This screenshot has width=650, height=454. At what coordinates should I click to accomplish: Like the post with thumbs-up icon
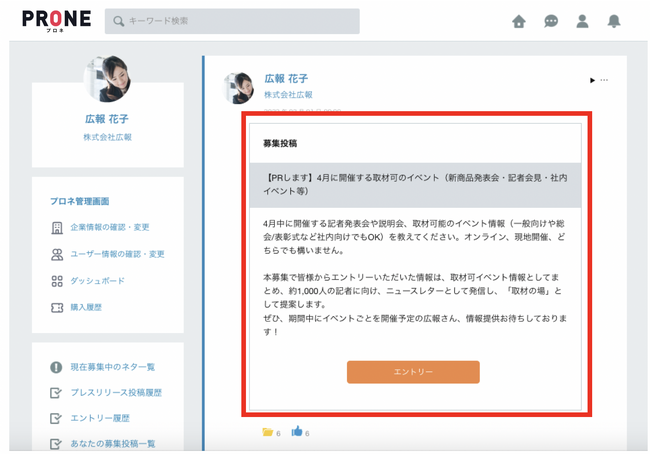(x=297, y=432)
